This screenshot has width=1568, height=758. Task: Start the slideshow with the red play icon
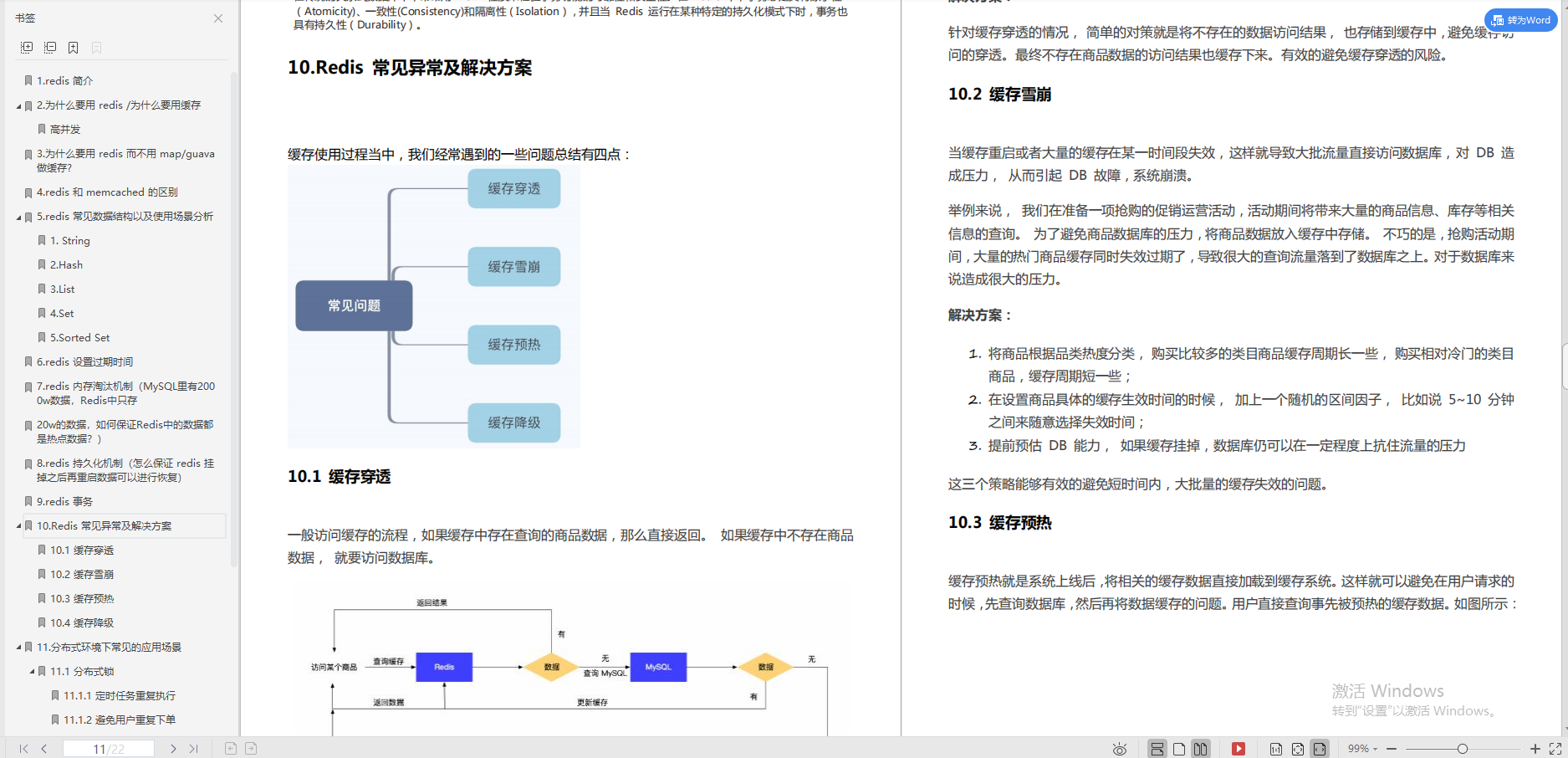point(1239,748)
